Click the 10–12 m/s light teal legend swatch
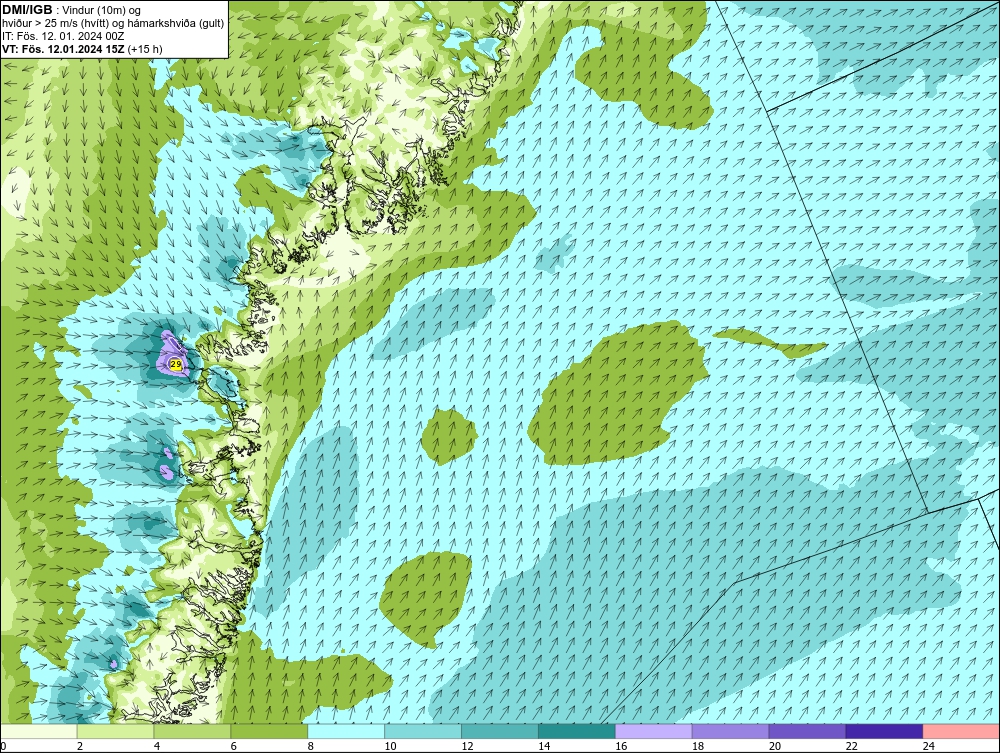Screen dimensions: 1000x753 (423, 731)
